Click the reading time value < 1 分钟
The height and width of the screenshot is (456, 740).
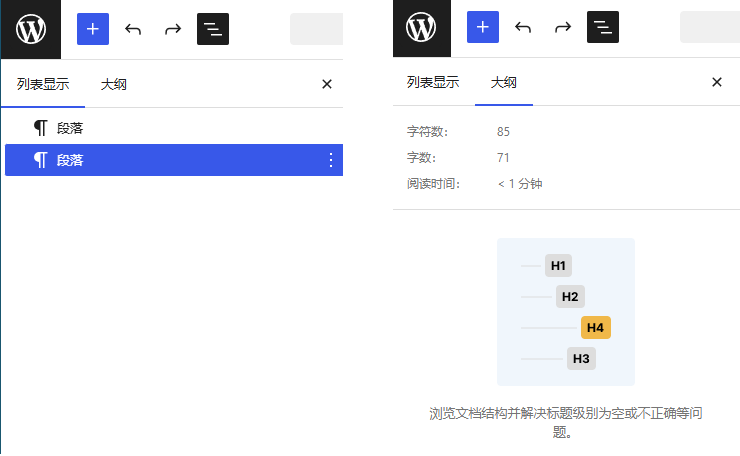point(520,184)
